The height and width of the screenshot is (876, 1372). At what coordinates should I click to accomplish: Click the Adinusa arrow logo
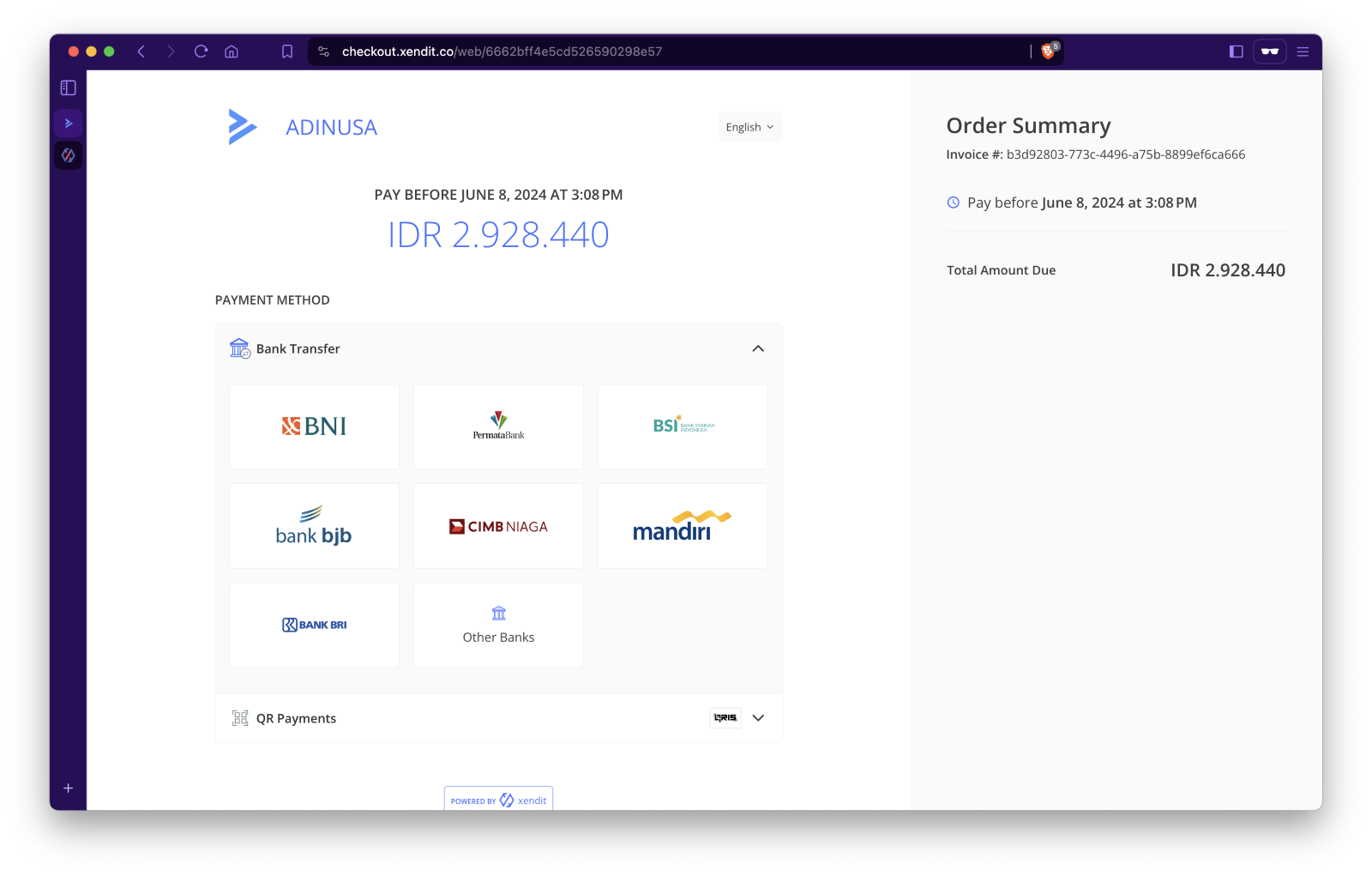click(243, 127)
